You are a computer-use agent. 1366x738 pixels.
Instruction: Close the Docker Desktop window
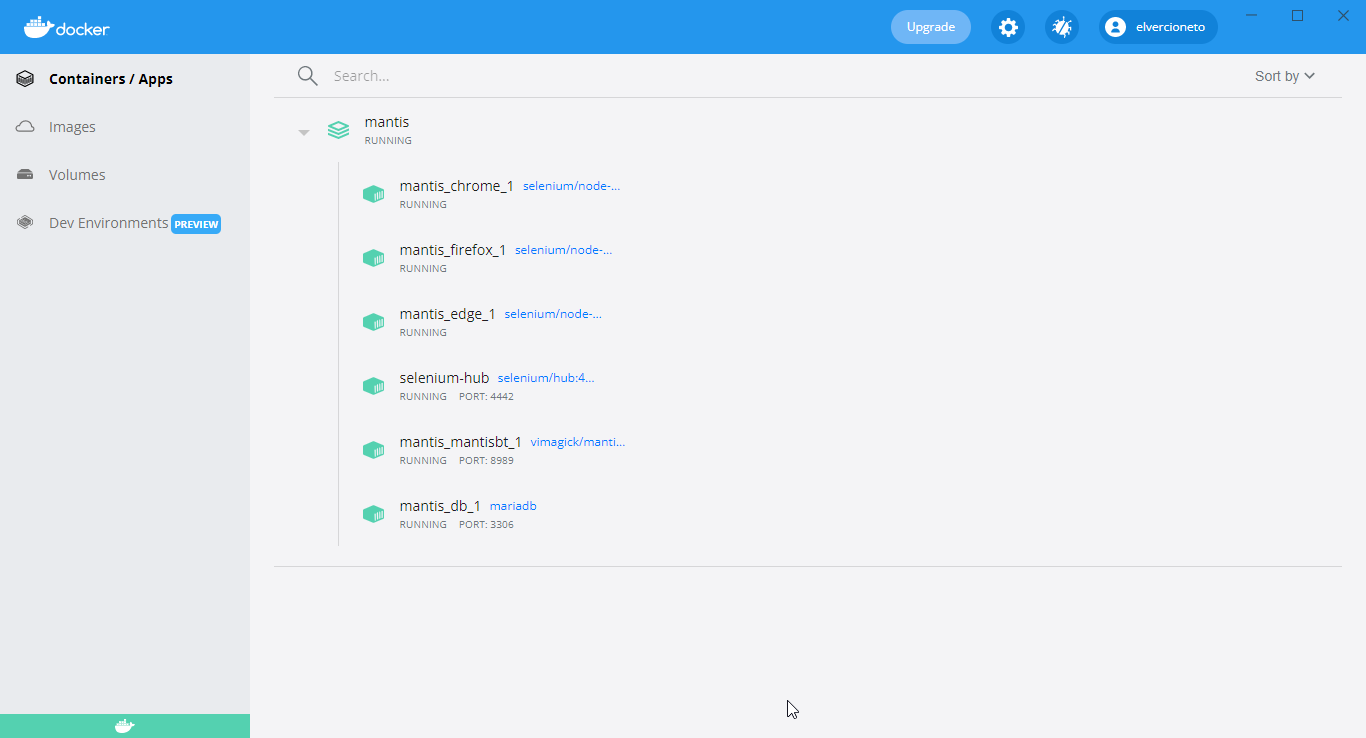pyautogui.click(x=1343, y=15)
